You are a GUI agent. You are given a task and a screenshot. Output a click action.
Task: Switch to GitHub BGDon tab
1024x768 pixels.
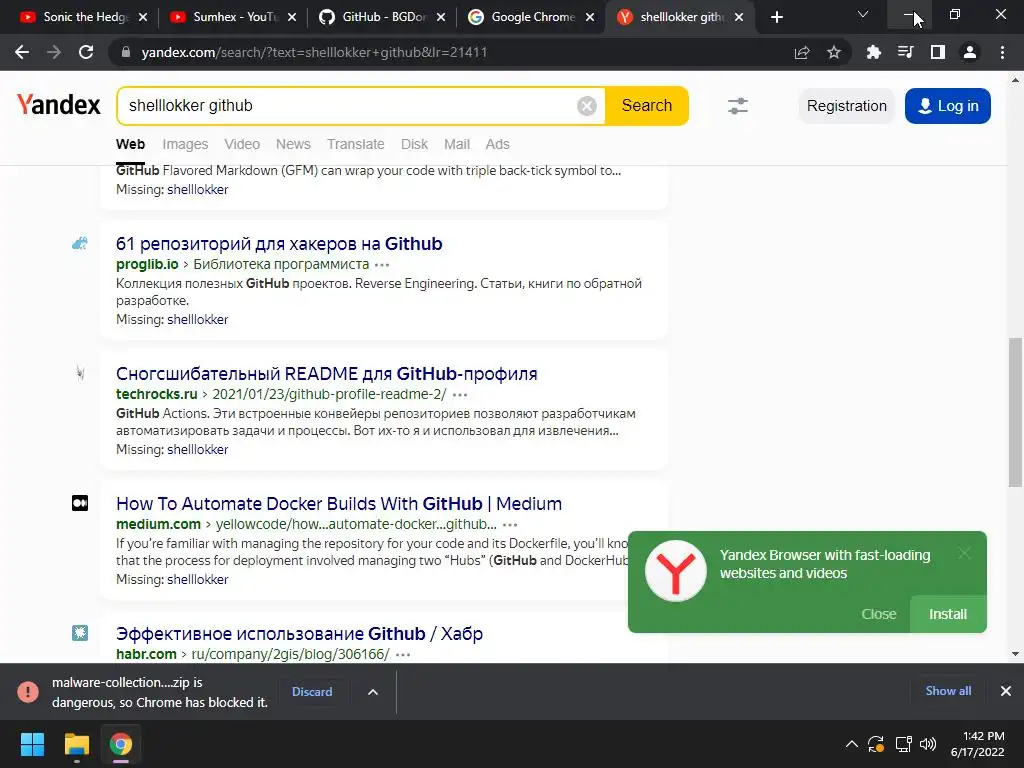[x=384, y=17]
